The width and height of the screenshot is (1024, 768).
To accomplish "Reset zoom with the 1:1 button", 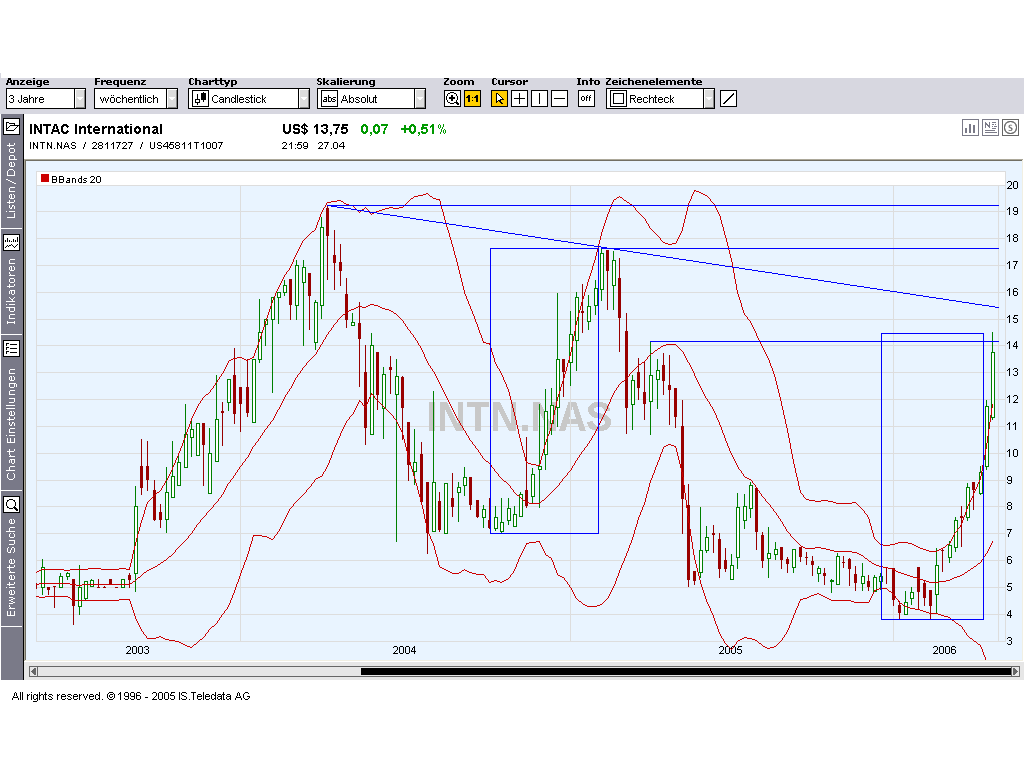I will coord(472,99).
